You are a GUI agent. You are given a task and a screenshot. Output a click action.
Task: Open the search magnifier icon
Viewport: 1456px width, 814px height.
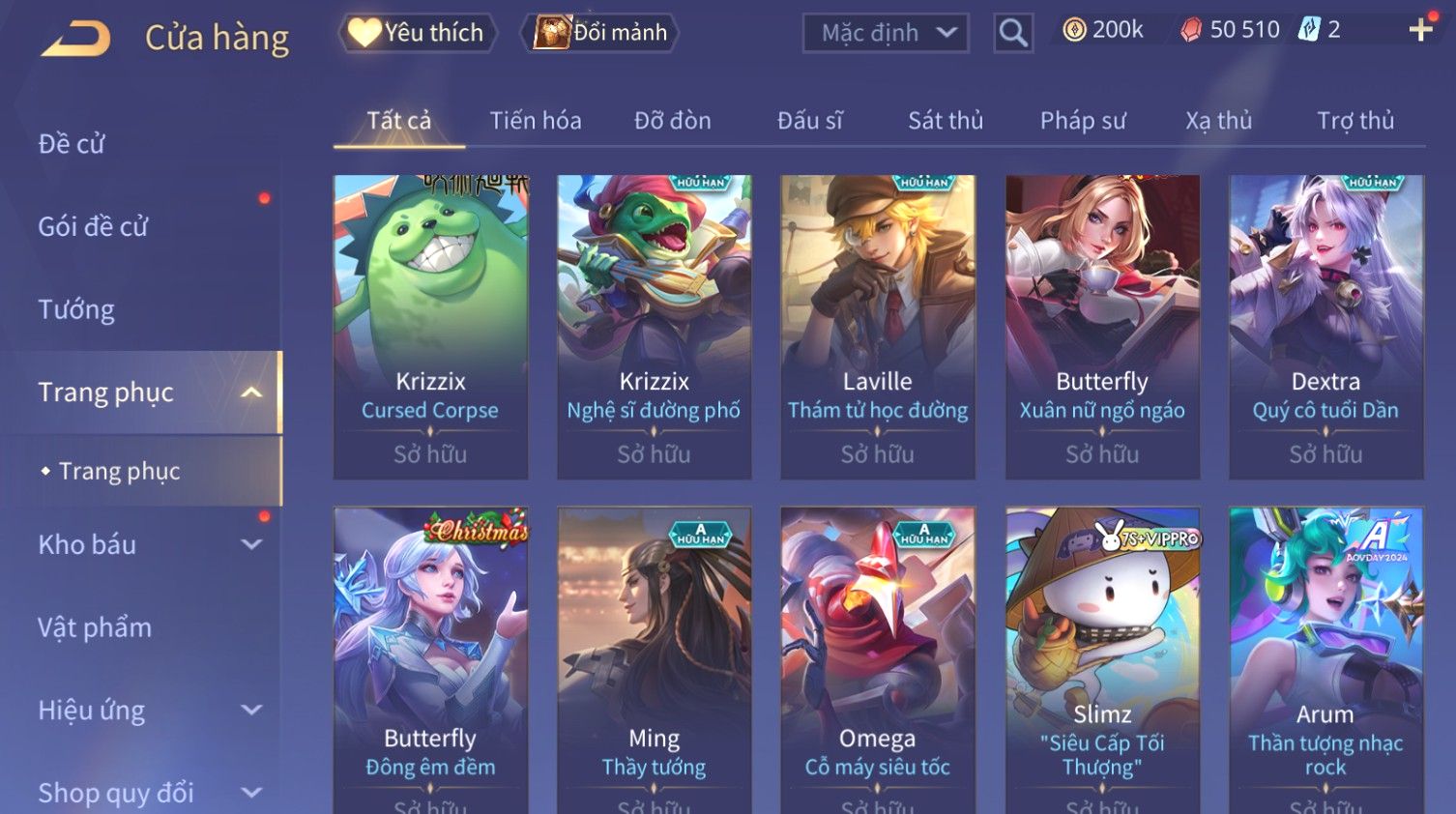coord(1013,33)
